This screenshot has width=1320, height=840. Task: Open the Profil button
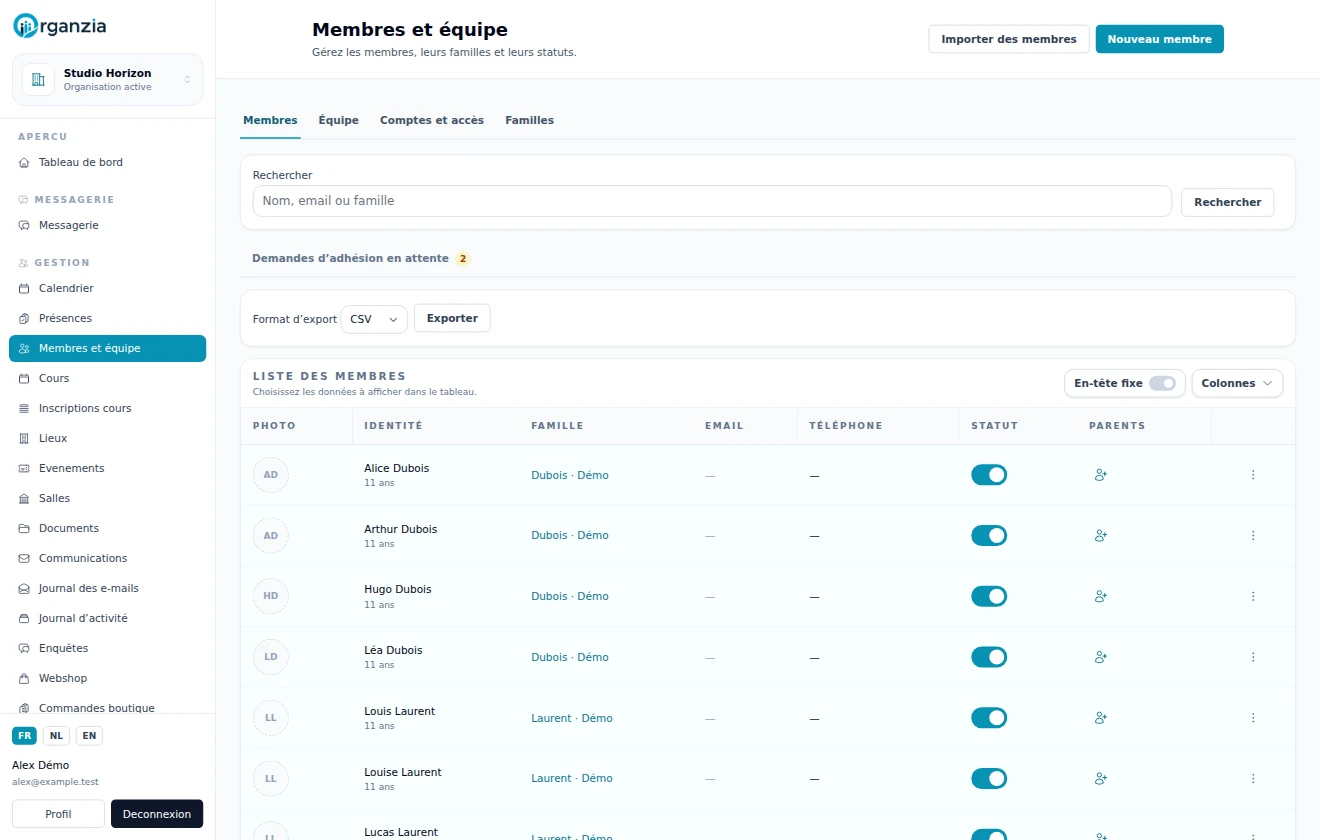coord(58,814)
